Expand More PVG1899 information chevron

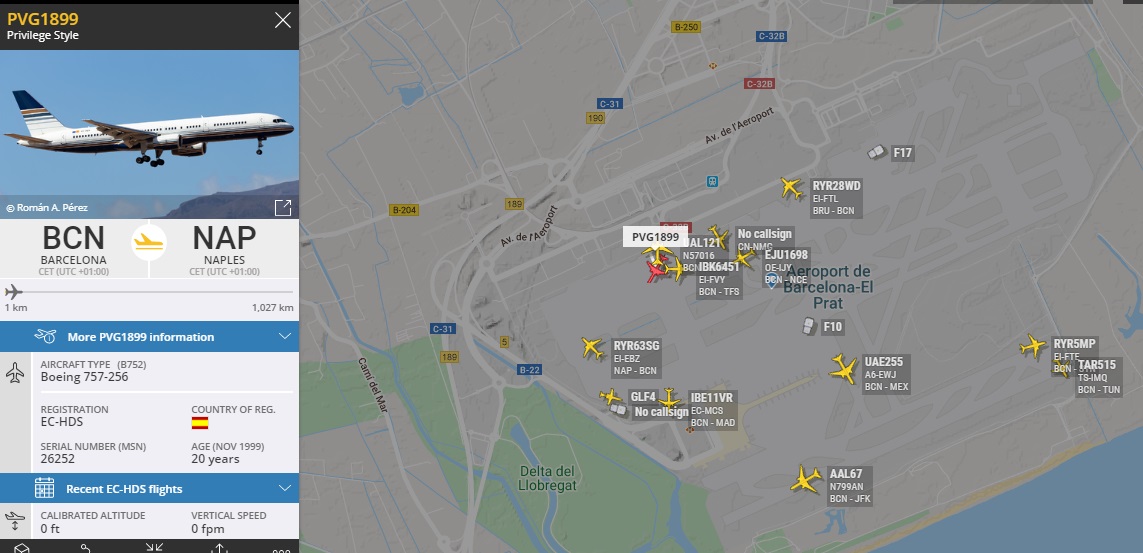point(284,337)
